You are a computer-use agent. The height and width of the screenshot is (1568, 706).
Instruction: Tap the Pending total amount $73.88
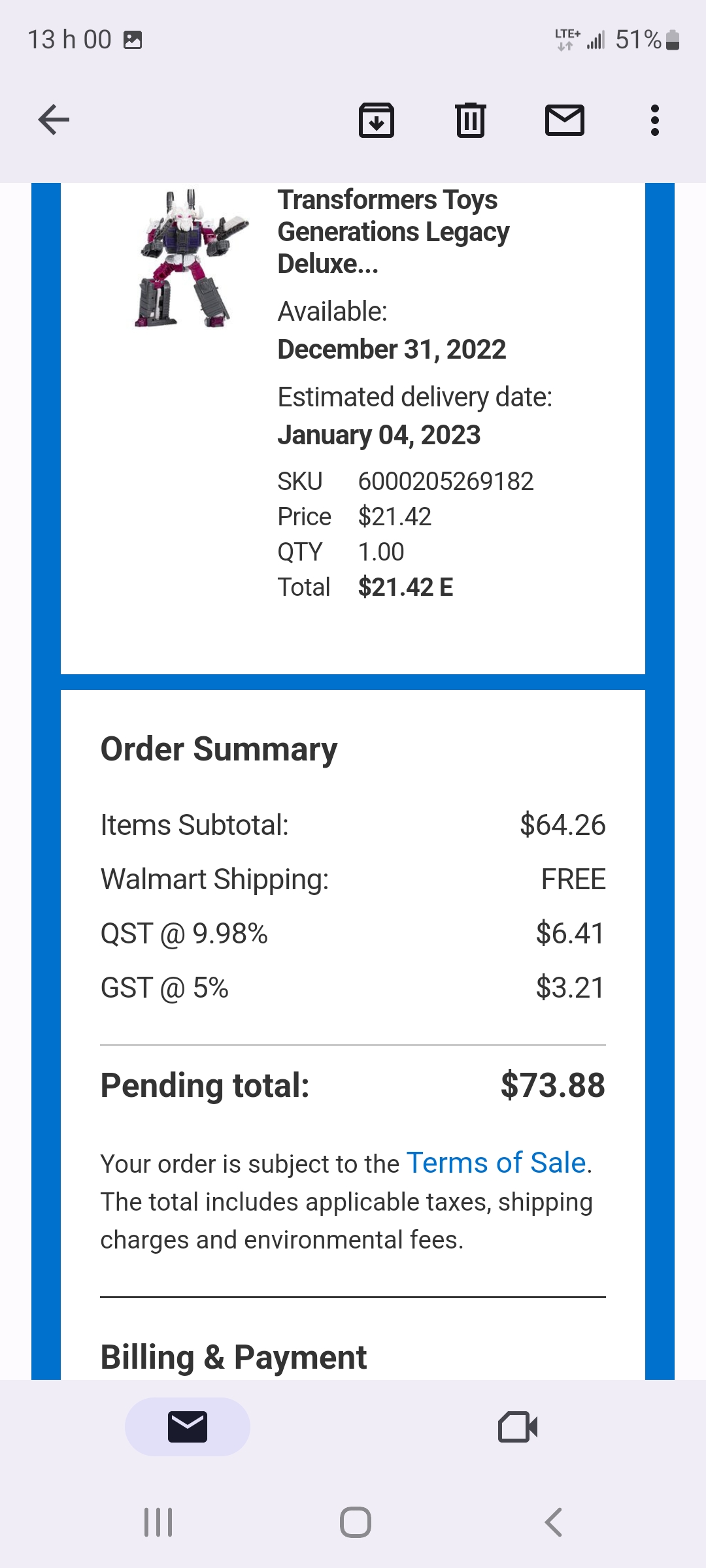point(552,1085)
